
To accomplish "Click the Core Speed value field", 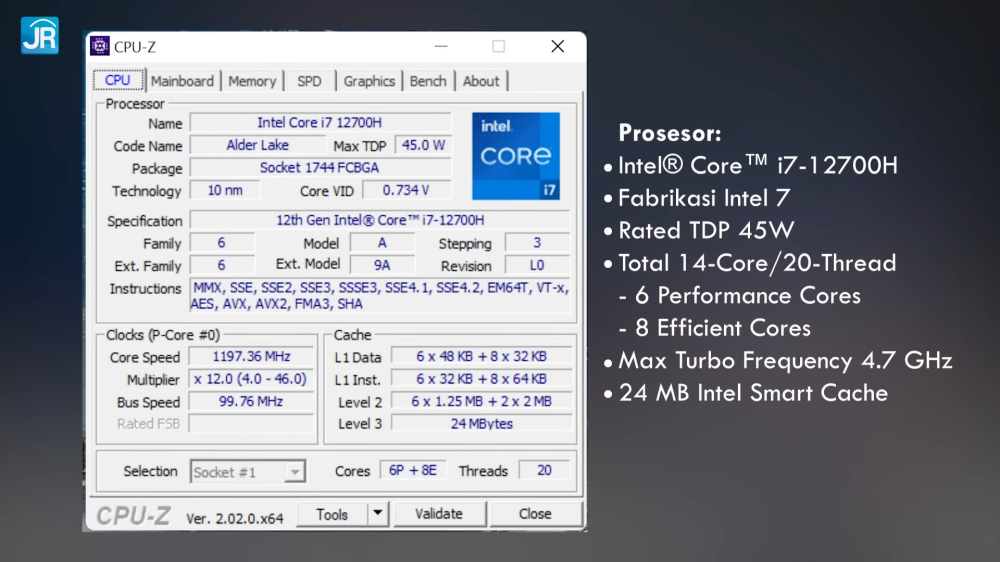I will pos(250,357).
